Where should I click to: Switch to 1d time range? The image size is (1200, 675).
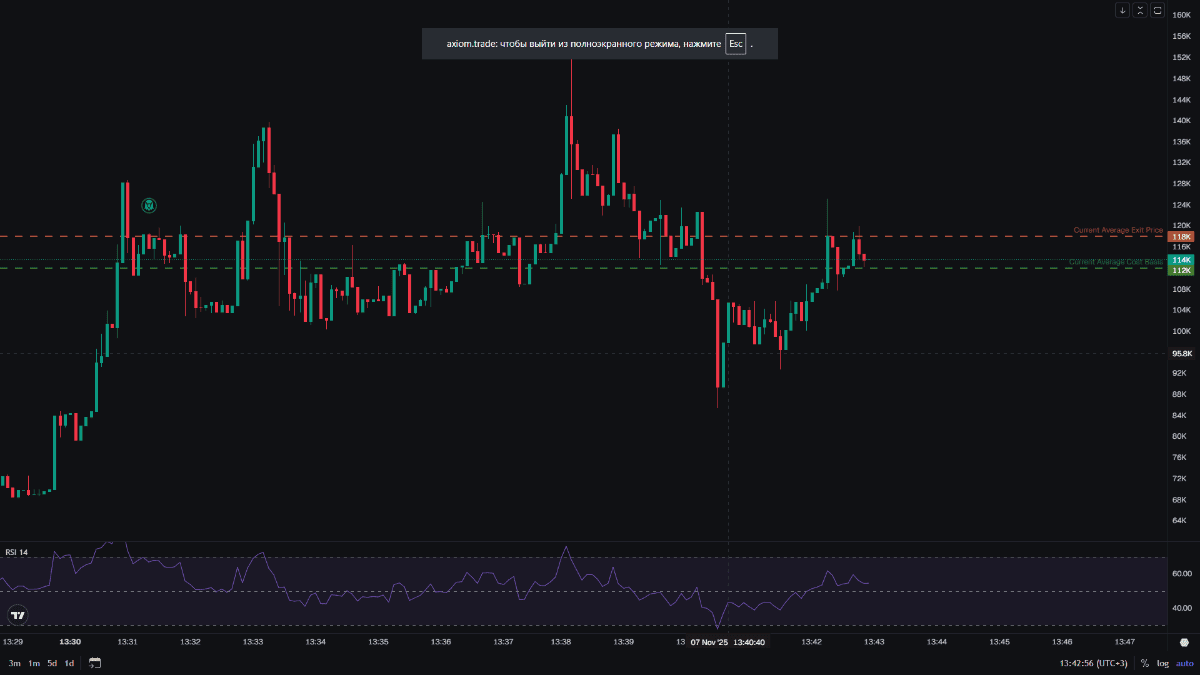69,663
